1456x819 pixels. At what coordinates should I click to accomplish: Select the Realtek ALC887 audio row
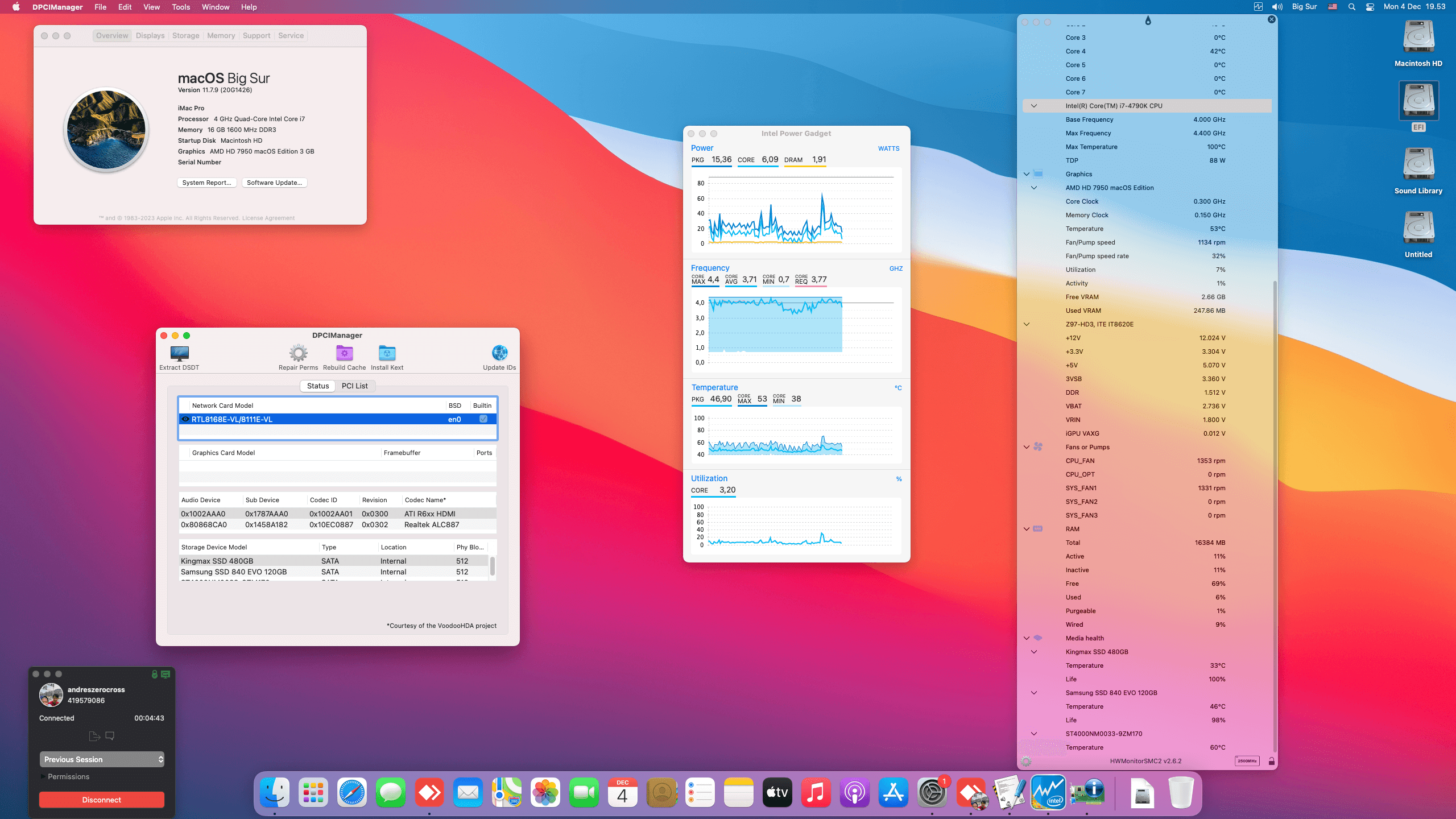[x=337, y=524]
